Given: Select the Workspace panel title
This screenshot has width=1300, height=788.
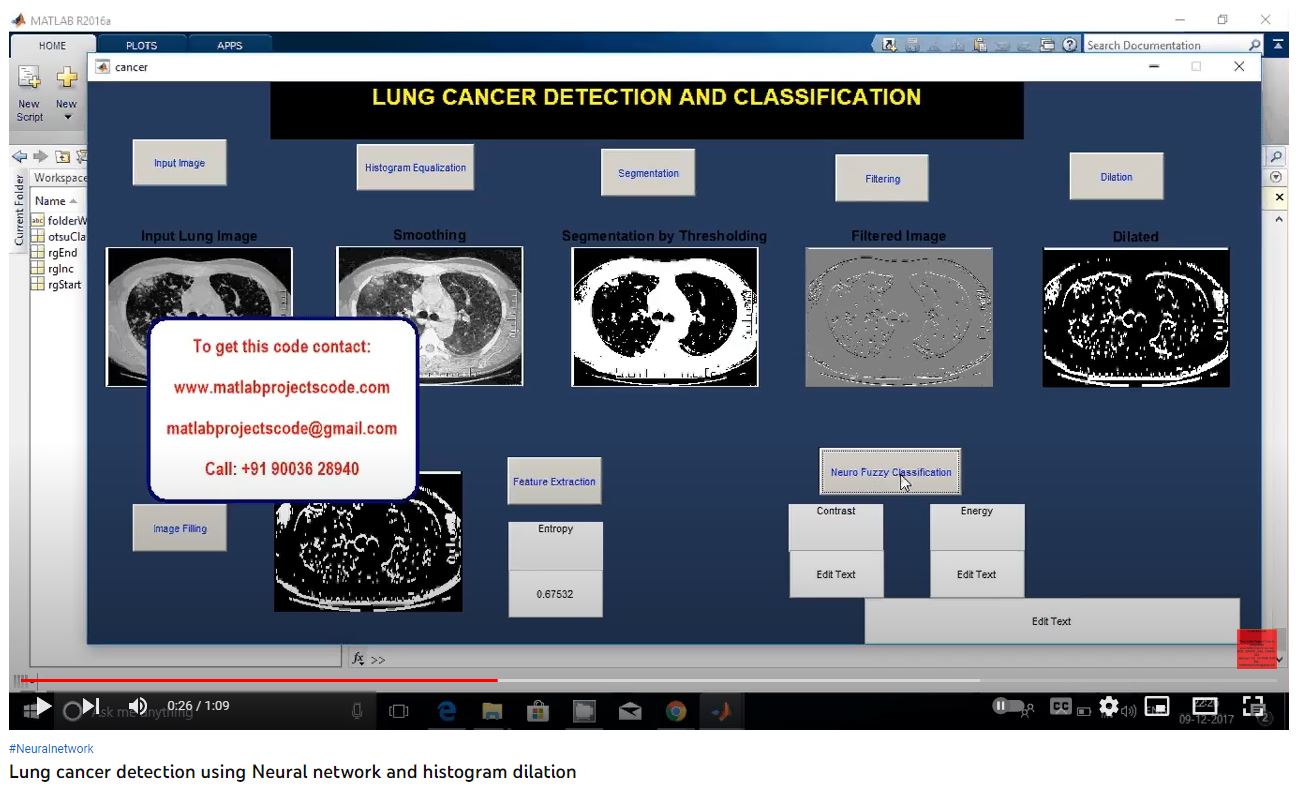Looking at the screenshot, I should point(60,178).
